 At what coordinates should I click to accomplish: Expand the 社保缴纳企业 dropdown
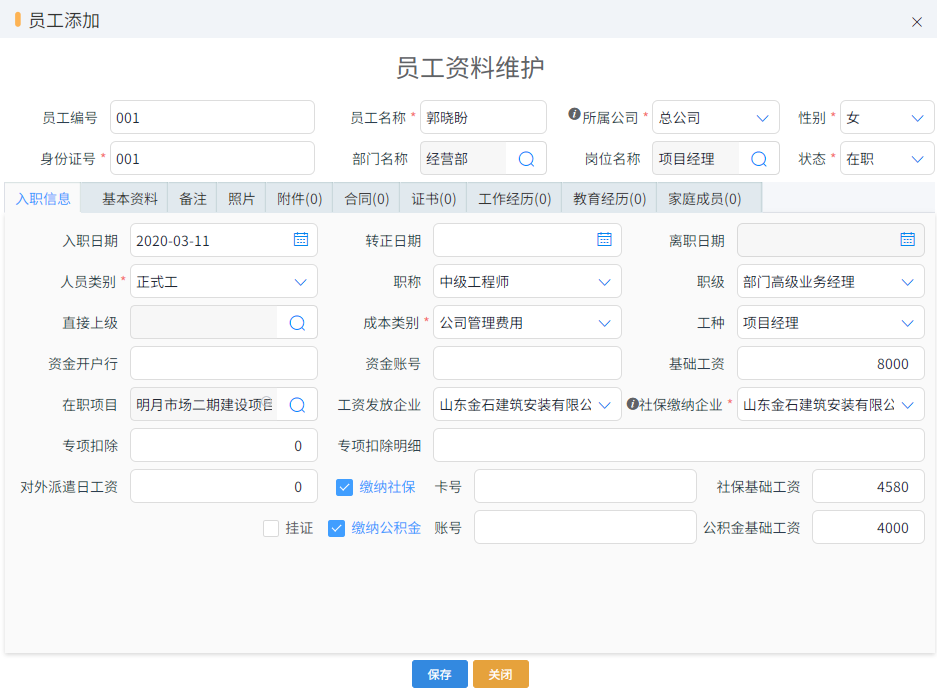tap(831, 404)
